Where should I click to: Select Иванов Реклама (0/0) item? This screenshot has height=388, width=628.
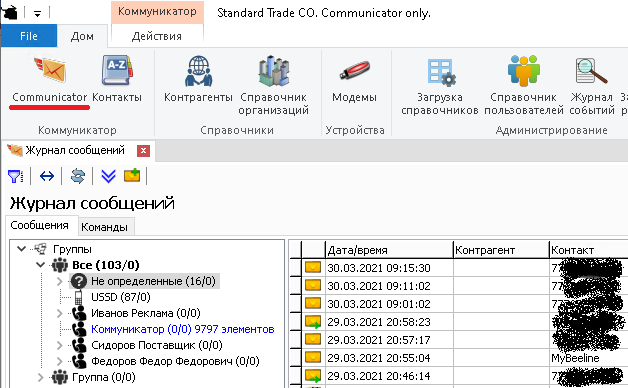point(146,313)
